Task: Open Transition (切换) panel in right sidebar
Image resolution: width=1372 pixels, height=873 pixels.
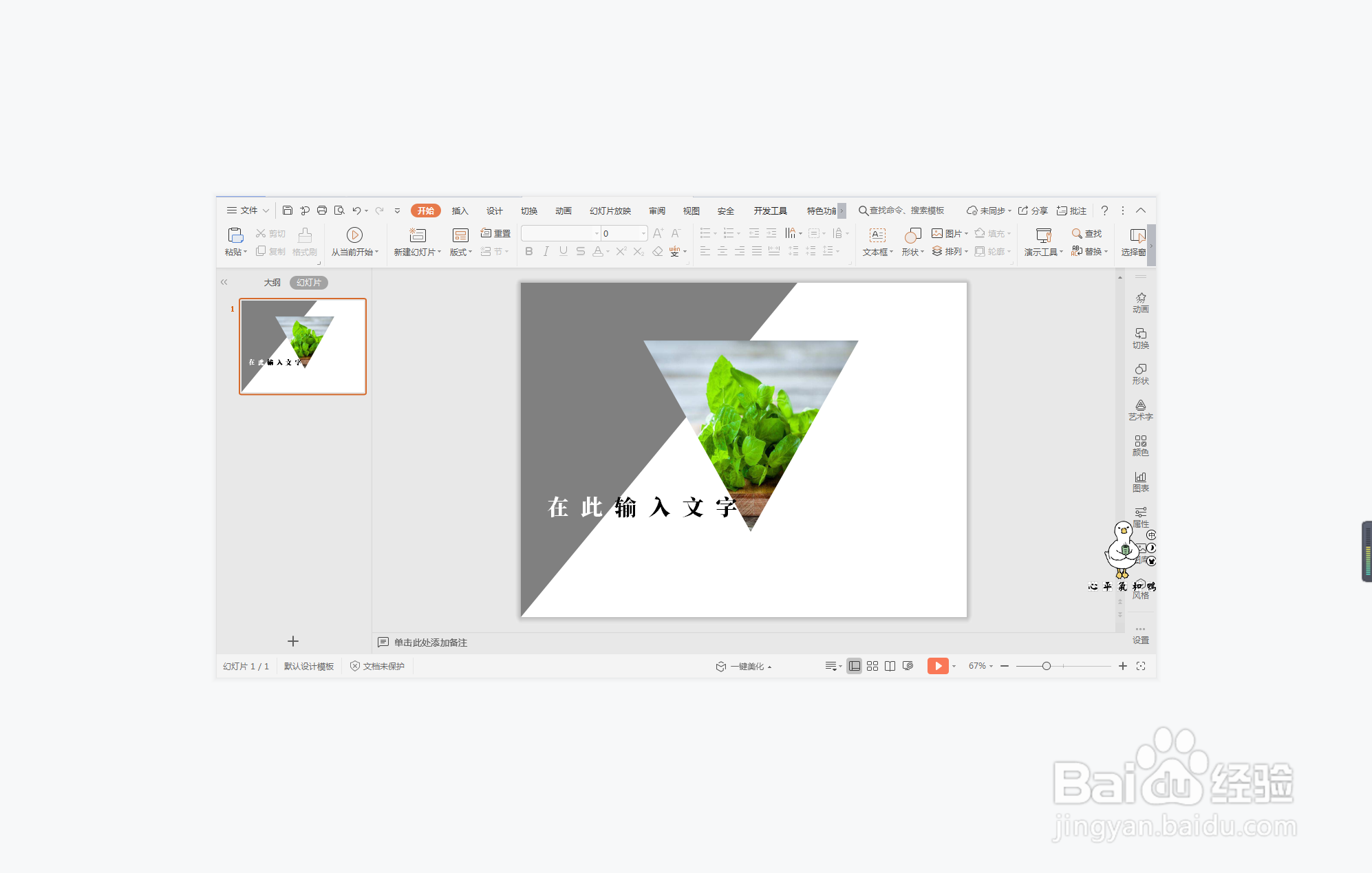Action: click(x=1141, y=338)
